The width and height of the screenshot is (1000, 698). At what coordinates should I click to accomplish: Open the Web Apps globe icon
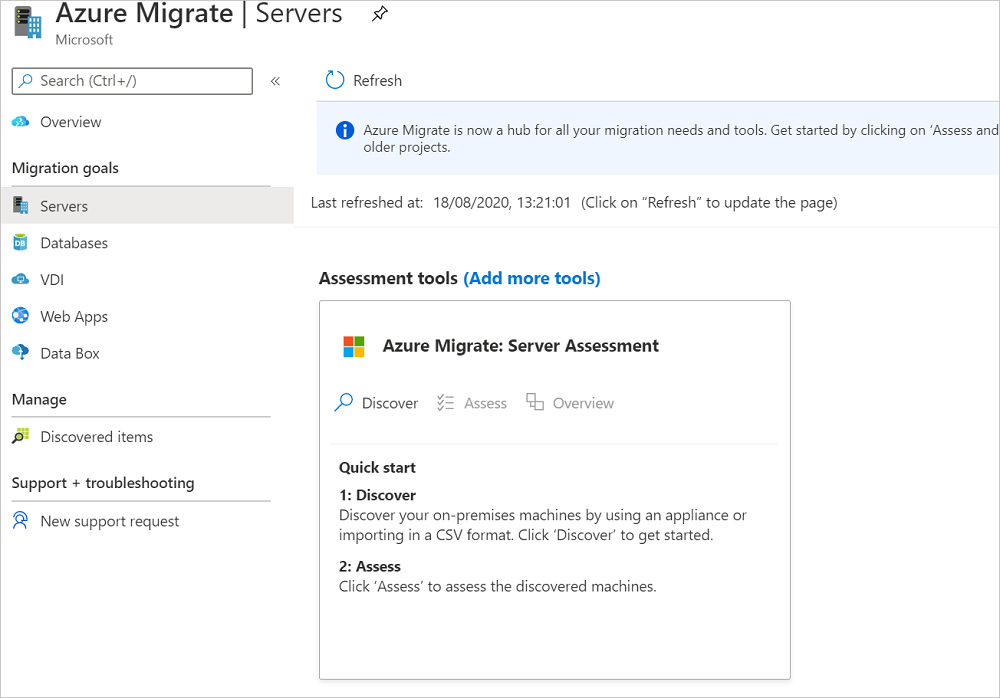[x=21, y=316]
